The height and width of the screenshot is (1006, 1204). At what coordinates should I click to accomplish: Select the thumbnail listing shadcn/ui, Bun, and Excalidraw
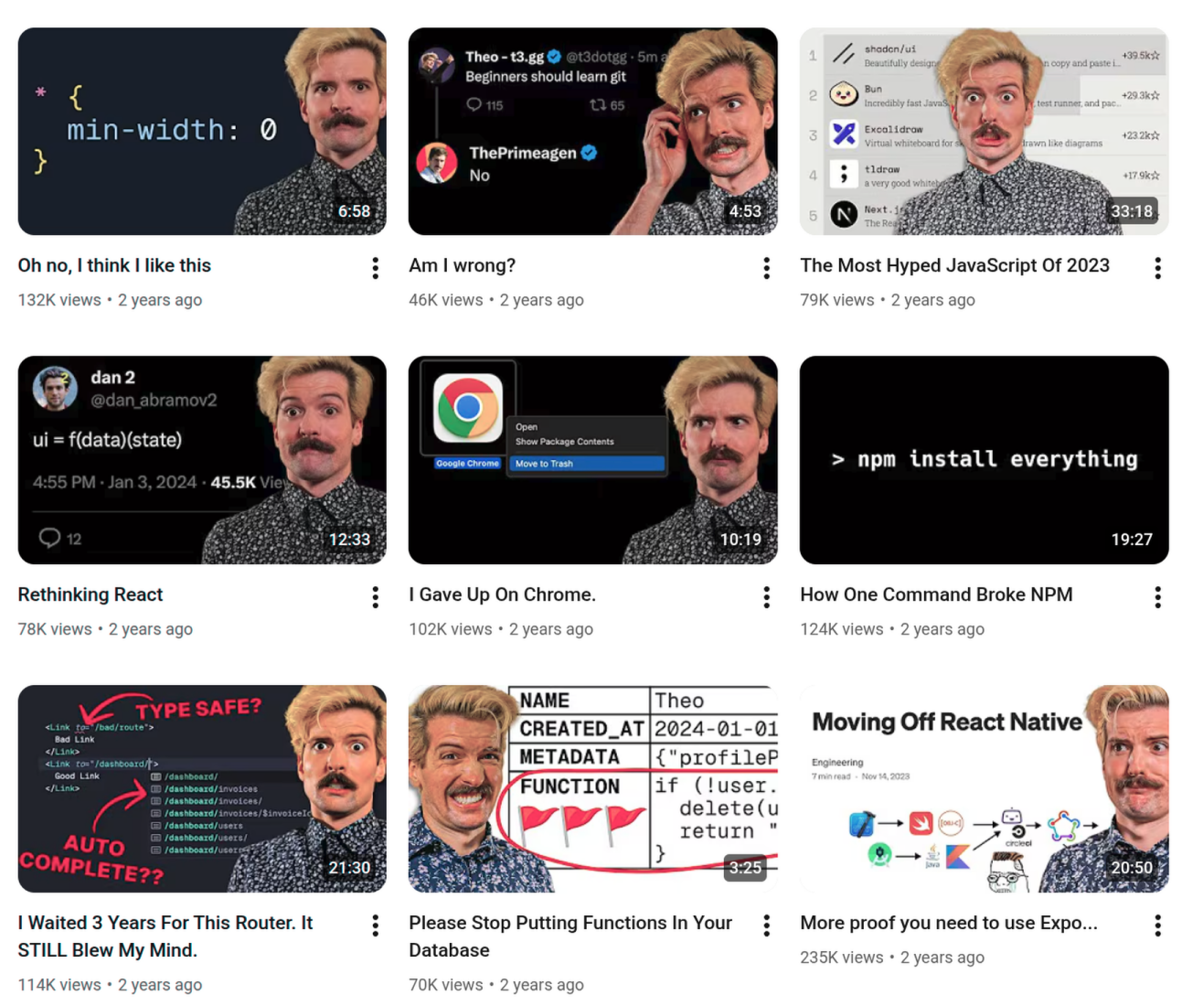[x=985, y=131]
